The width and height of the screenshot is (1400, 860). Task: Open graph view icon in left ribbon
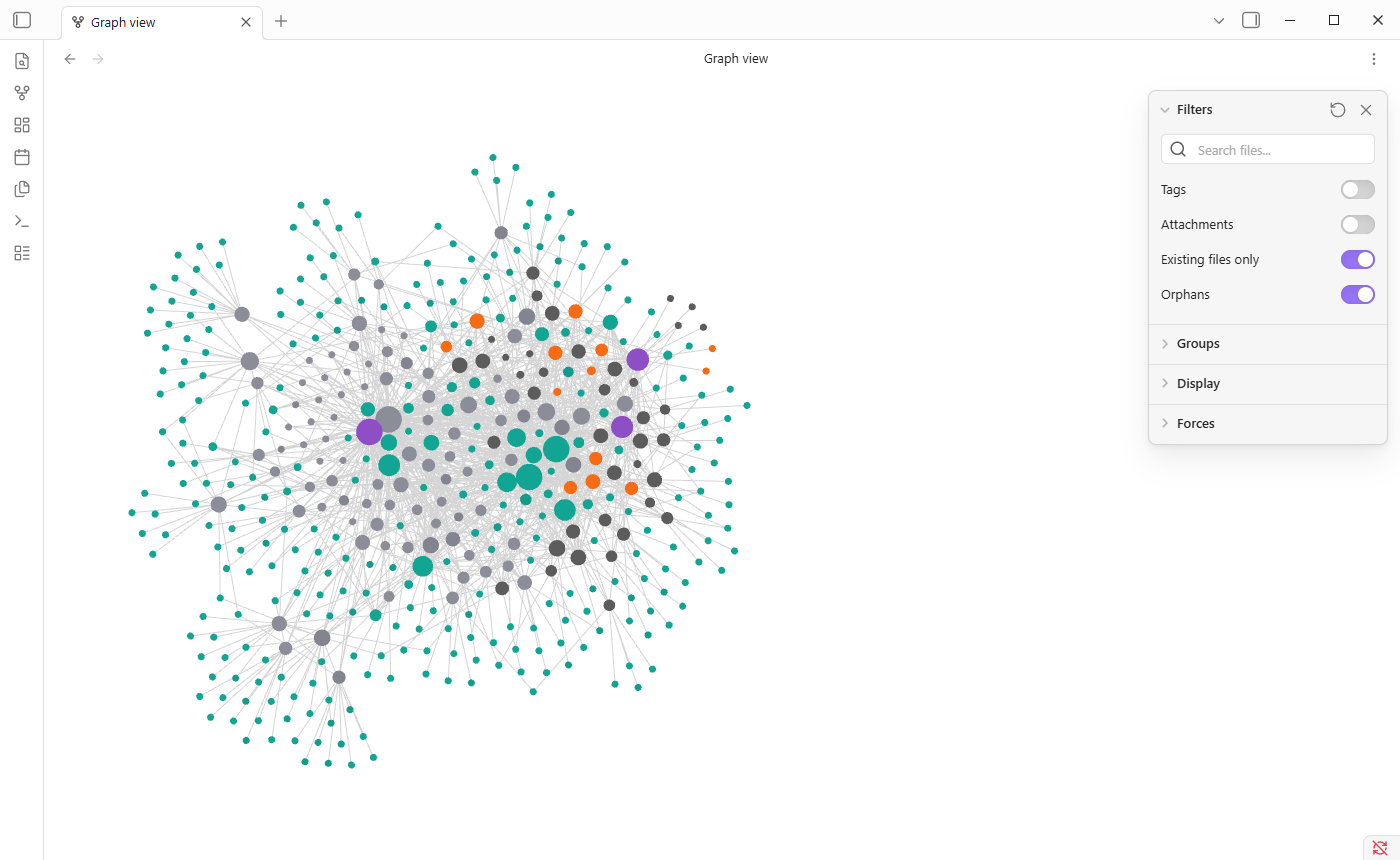22,93
